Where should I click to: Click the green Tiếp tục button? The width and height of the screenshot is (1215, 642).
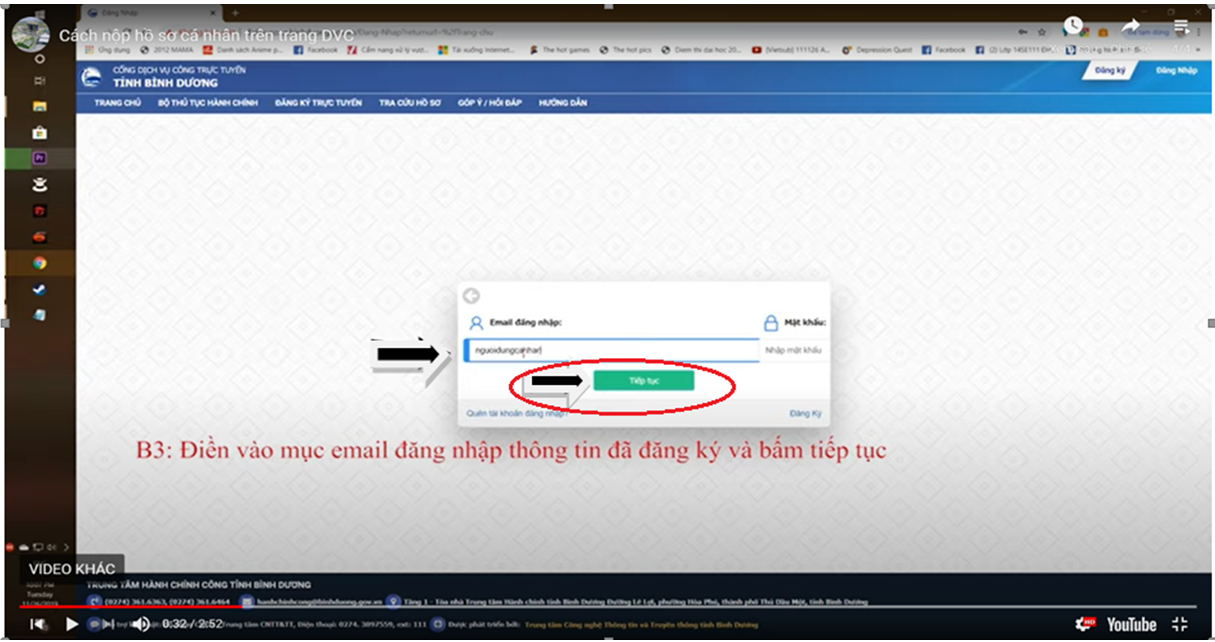tap(643, 381)
